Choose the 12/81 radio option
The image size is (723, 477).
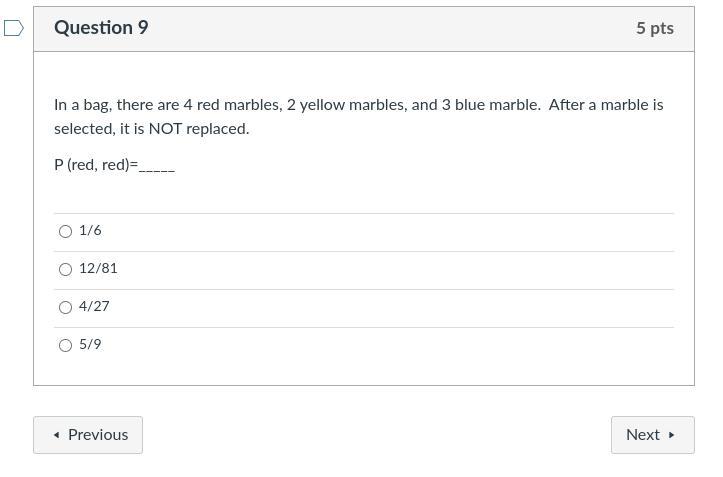(66, 269)
